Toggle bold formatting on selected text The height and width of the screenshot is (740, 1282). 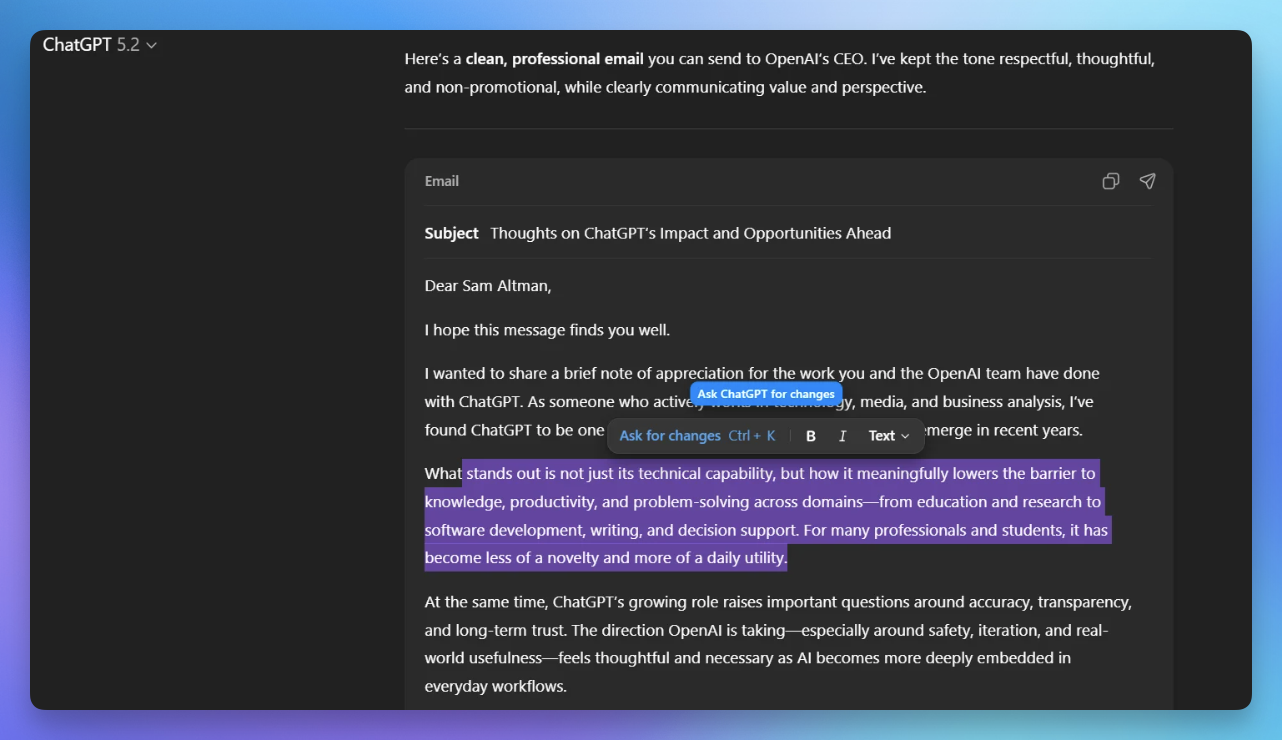(x=811, y=436)
